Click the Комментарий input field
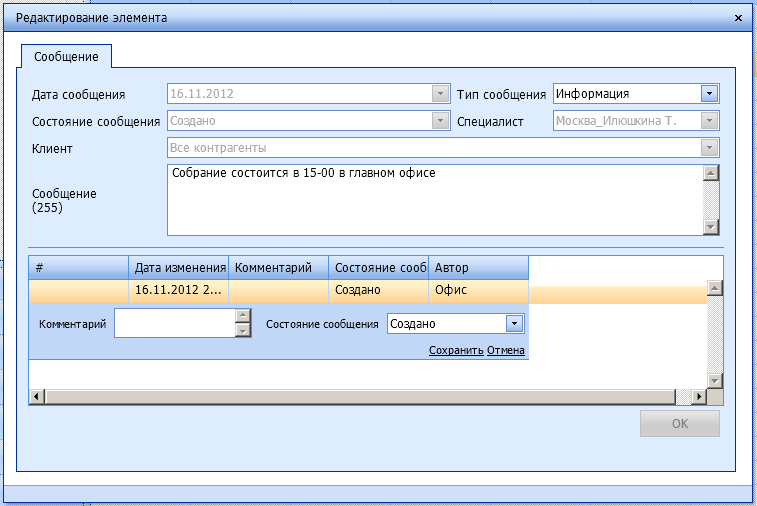 175,324
